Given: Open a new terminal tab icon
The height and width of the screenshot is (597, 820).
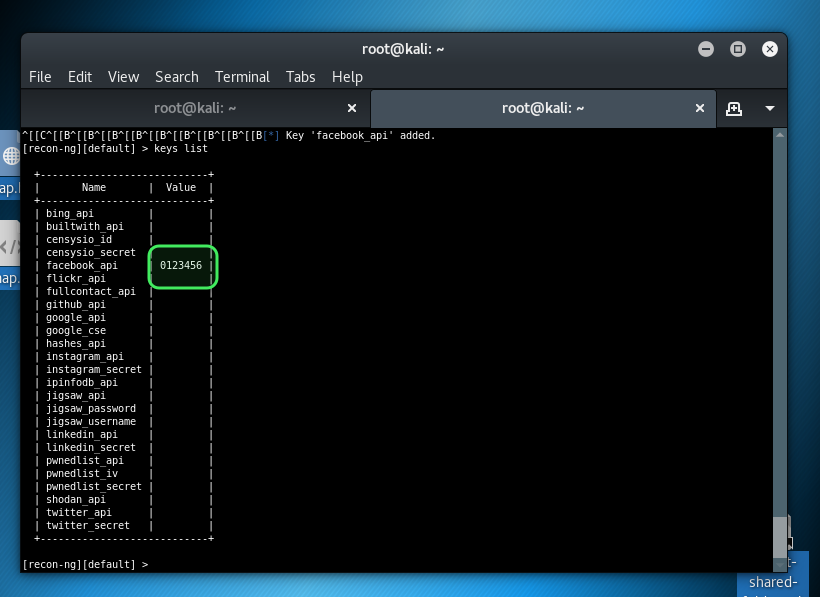Looking at the screenshot, I should click(734, 108).
